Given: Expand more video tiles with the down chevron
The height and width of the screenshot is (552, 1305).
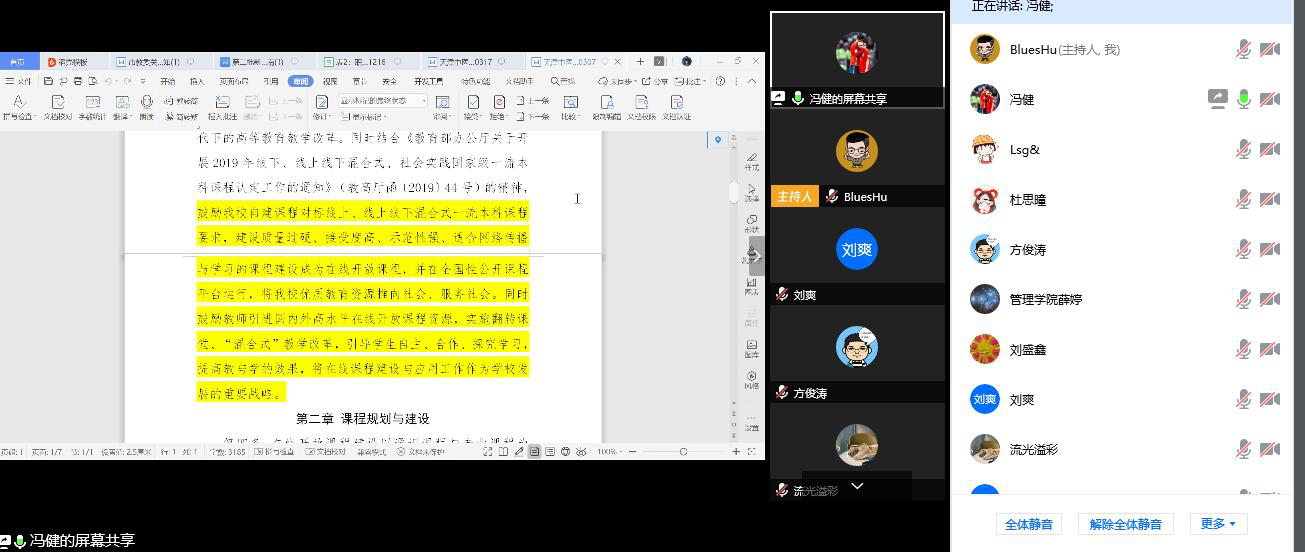Looking at the screenshot, I should tap(857, 486).
